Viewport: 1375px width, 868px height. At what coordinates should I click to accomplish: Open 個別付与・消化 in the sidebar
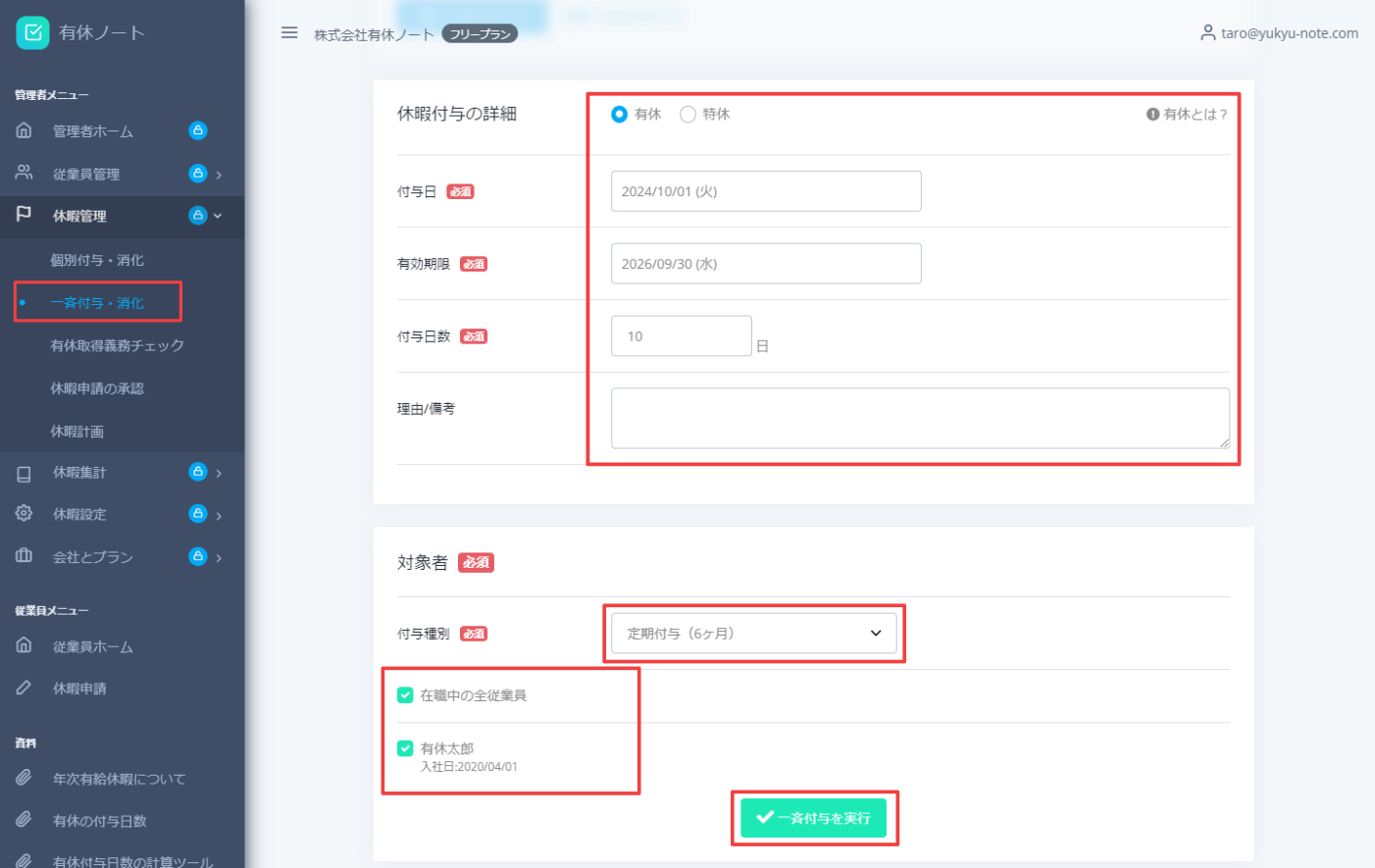[97, 260]
